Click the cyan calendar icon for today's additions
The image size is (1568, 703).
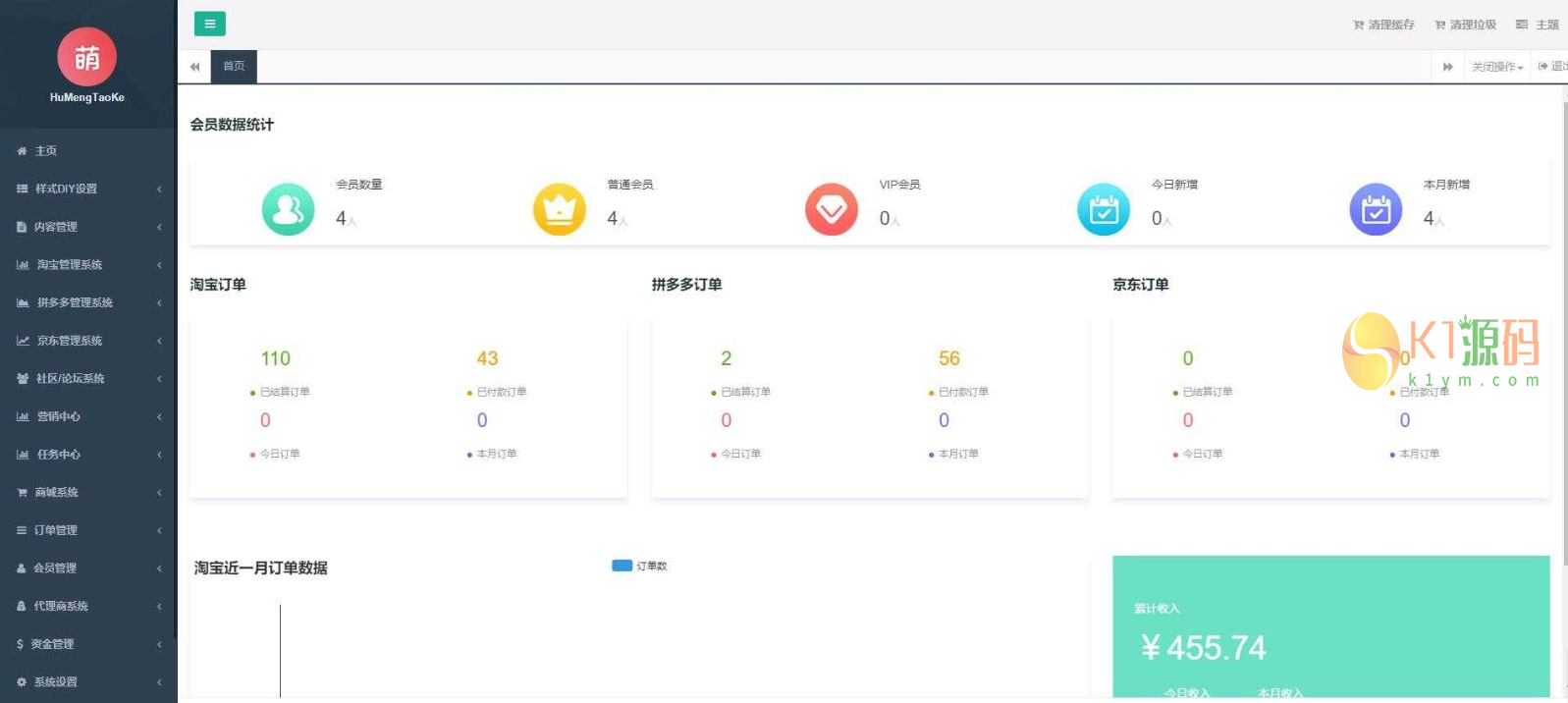pos(1104,209)
